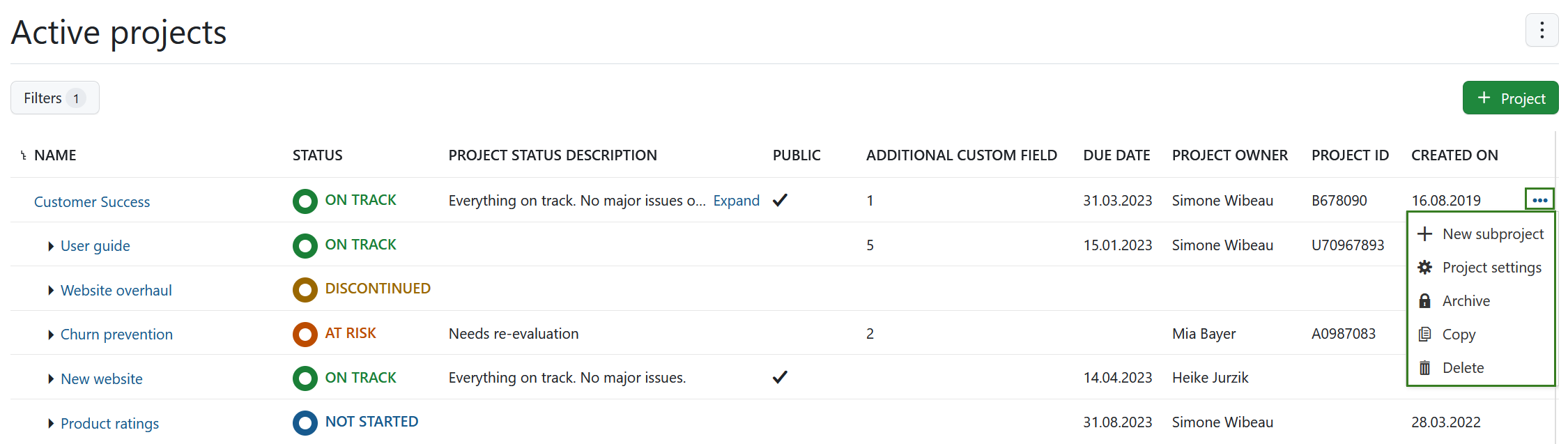Sort by DUE DATE column header

click(1116, 155)
